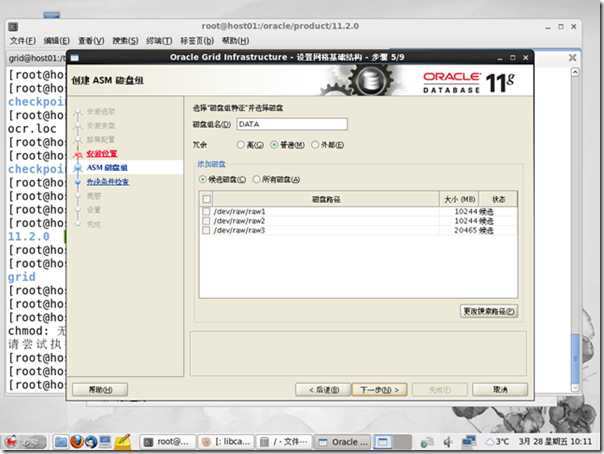Check the box for /dev/raw/raw3
This screenshot has height=454, width=604.
pos(206,230)
